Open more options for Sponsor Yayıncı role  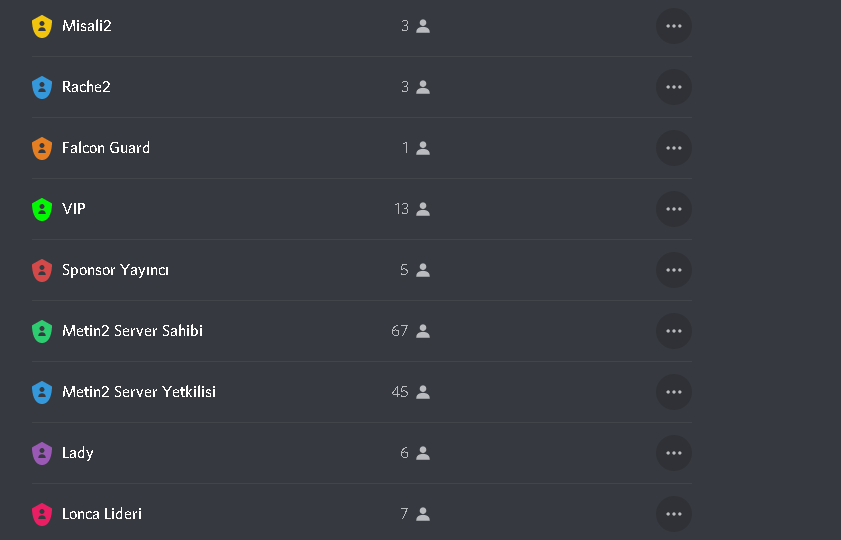[674, 270]
